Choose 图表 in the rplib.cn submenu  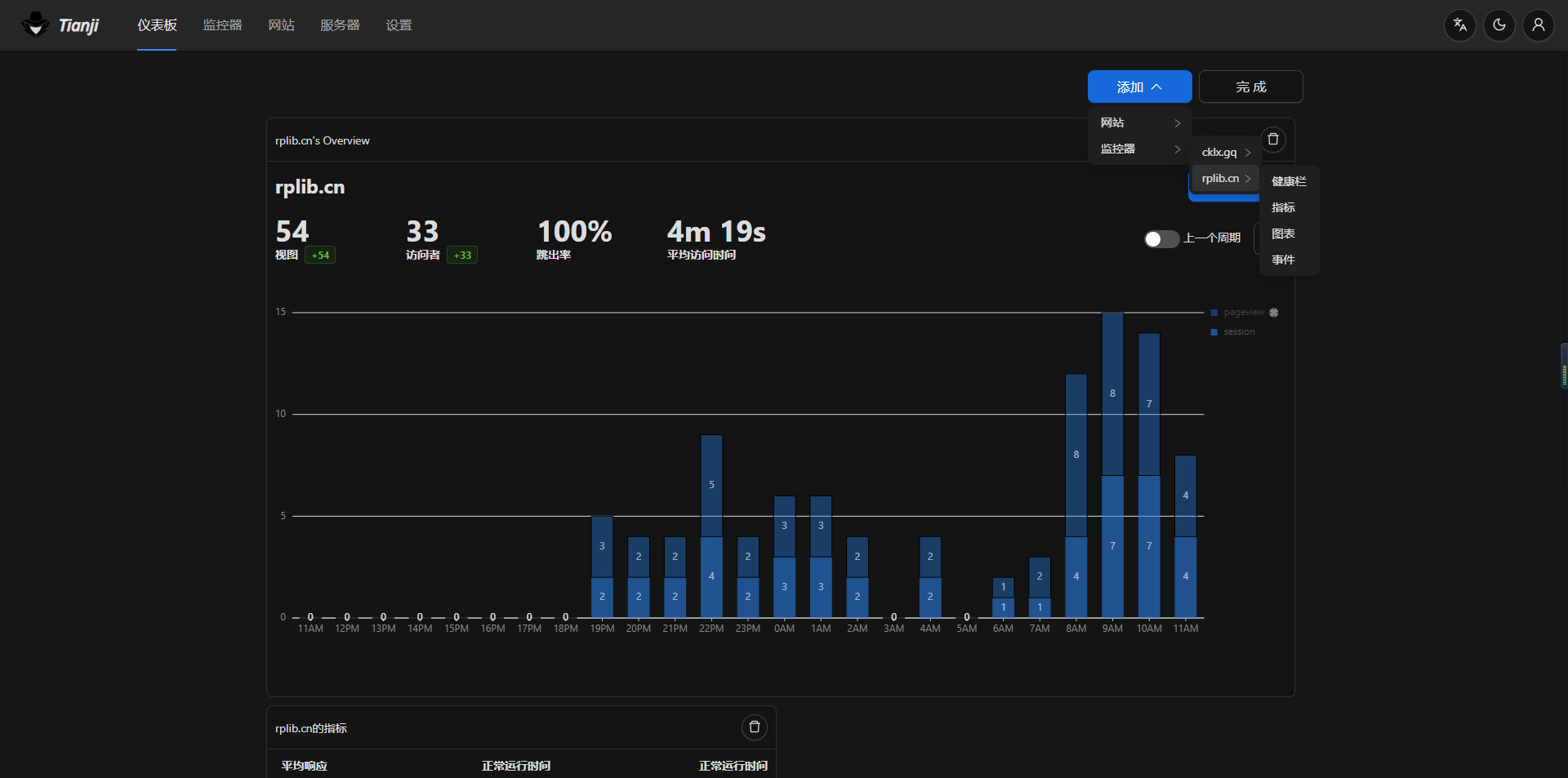(x=1283, y=234)
